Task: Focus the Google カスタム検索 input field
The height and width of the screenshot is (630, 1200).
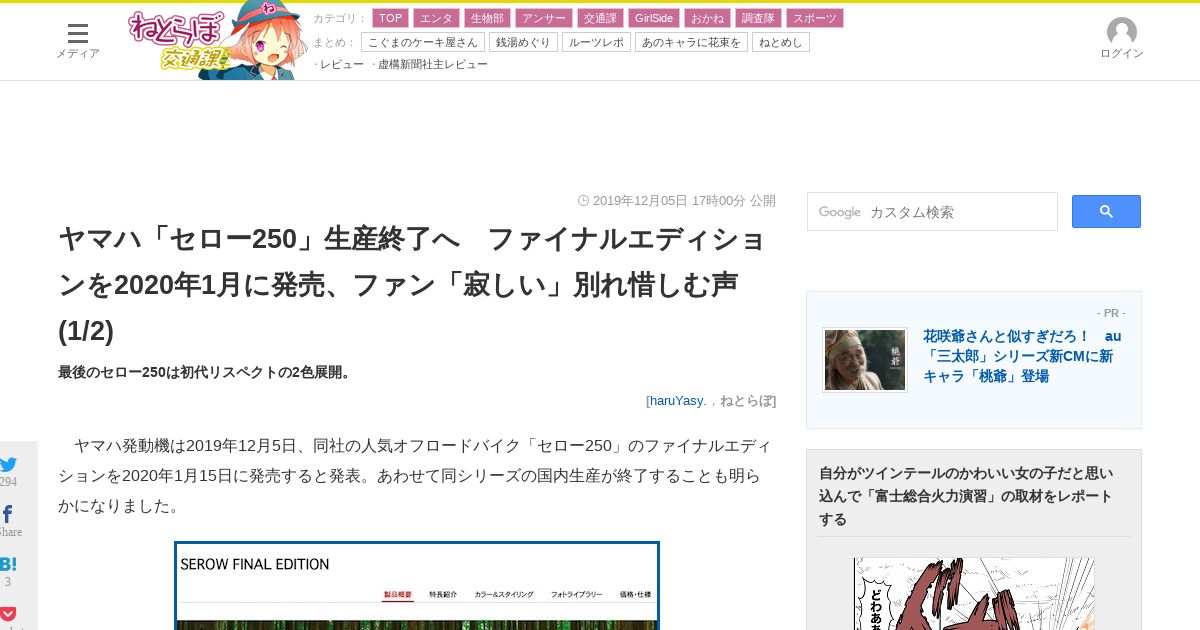Action: (x=932, y=212)
